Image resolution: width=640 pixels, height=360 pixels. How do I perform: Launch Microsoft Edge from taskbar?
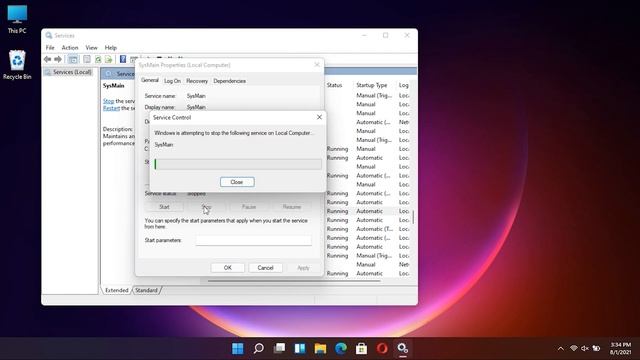tap(341, 349)
